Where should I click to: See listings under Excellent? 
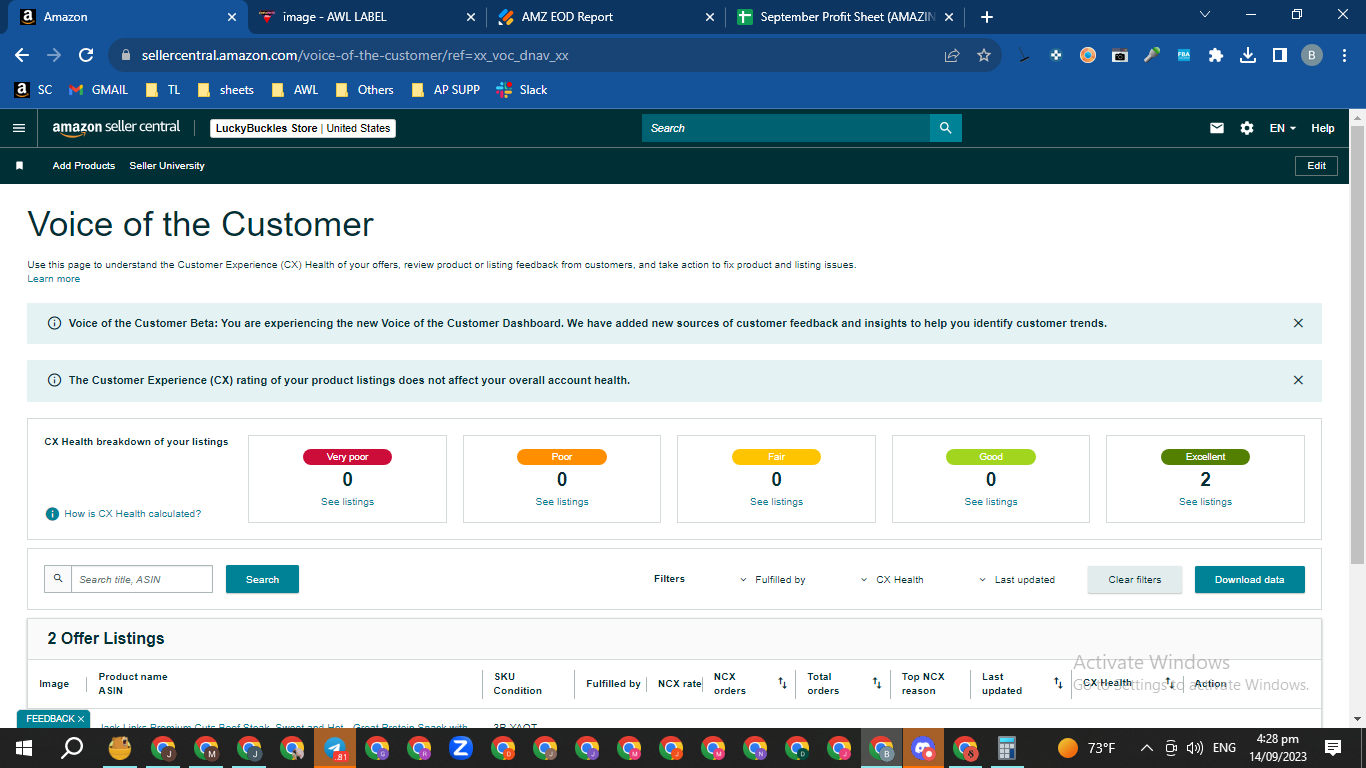(1205, 502)
